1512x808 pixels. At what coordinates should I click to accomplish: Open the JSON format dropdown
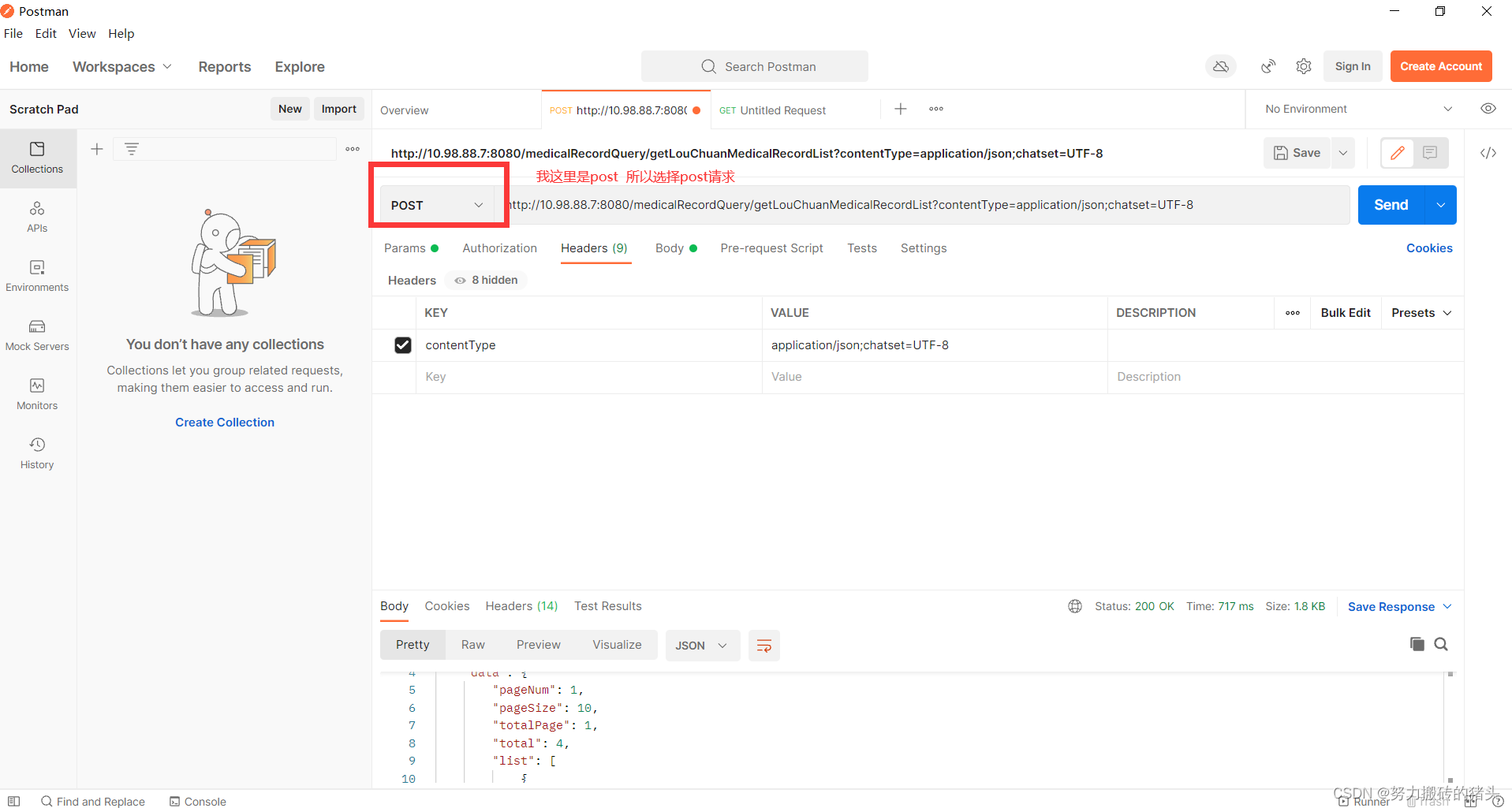coord(702,646)
